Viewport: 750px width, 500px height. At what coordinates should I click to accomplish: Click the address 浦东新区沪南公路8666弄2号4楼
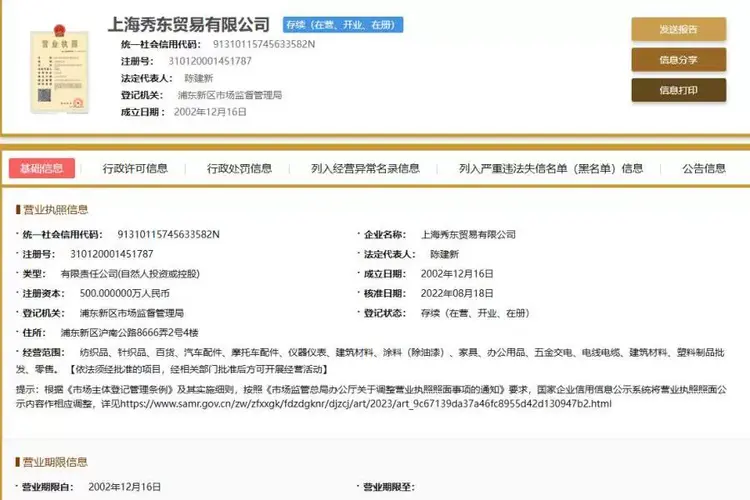click(129, 333)
